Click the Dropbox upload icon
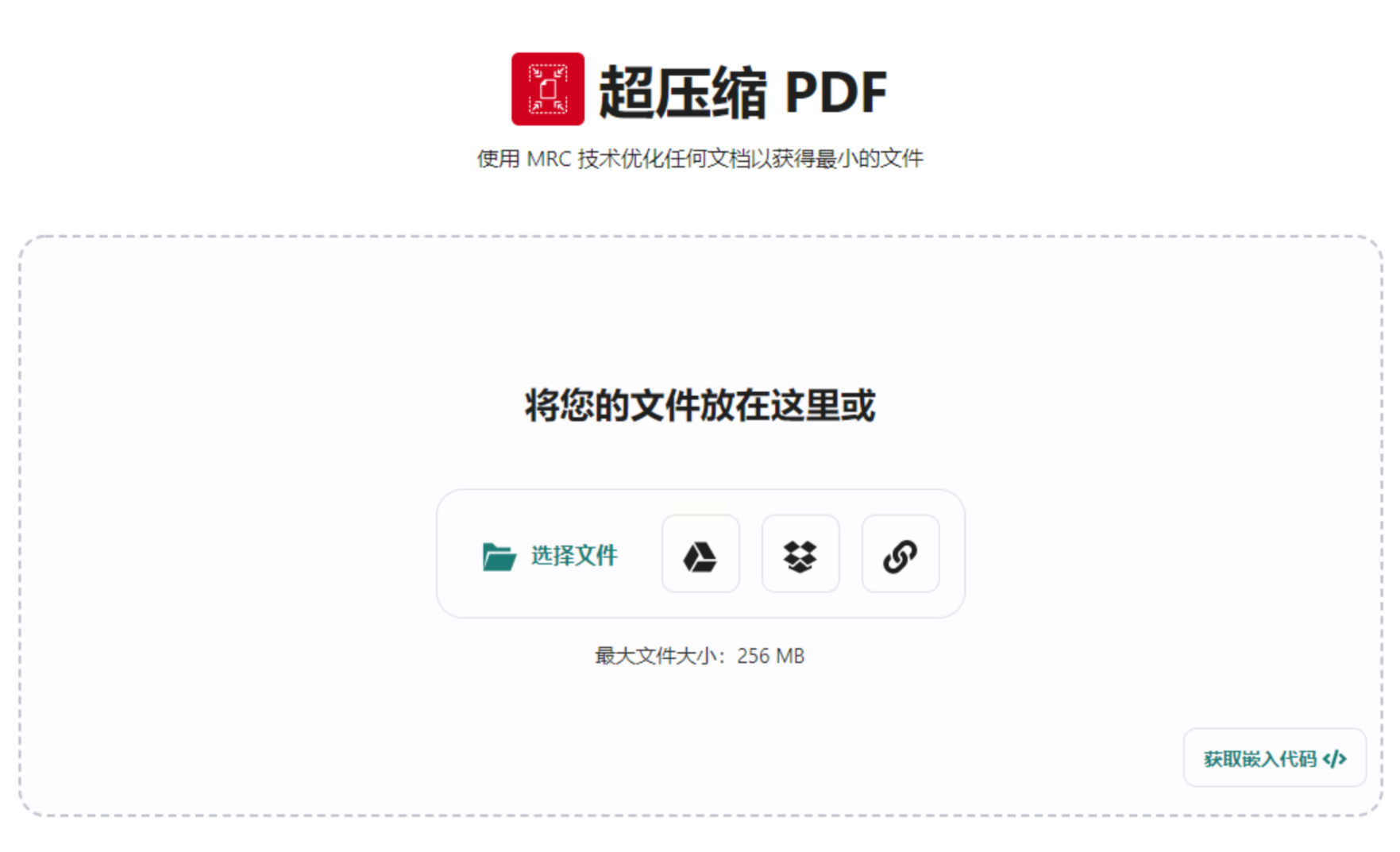The width and height of the screenshot is (1400, 852). pyautogui.click(x=800, y=554)
